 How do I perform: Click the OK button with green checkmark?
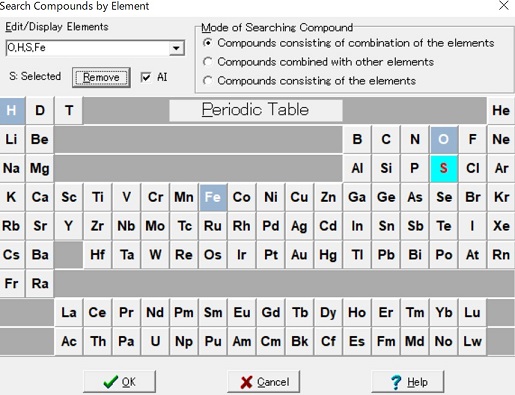pyautogui.click(x=119, y=381)
